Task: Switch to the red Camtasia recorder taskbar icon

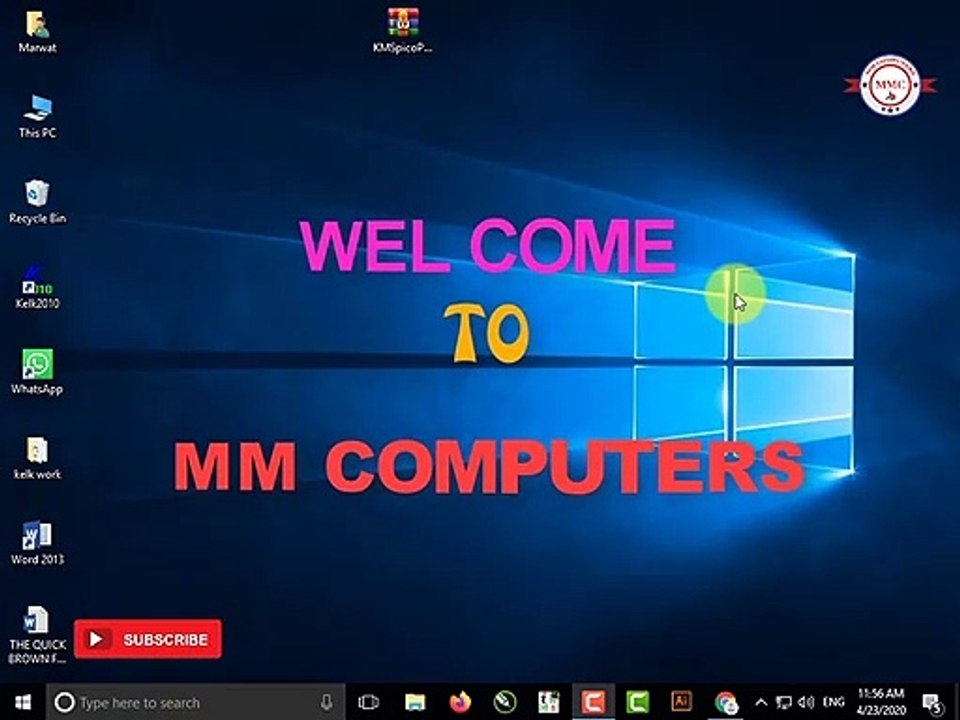Action: pos(593,702)
